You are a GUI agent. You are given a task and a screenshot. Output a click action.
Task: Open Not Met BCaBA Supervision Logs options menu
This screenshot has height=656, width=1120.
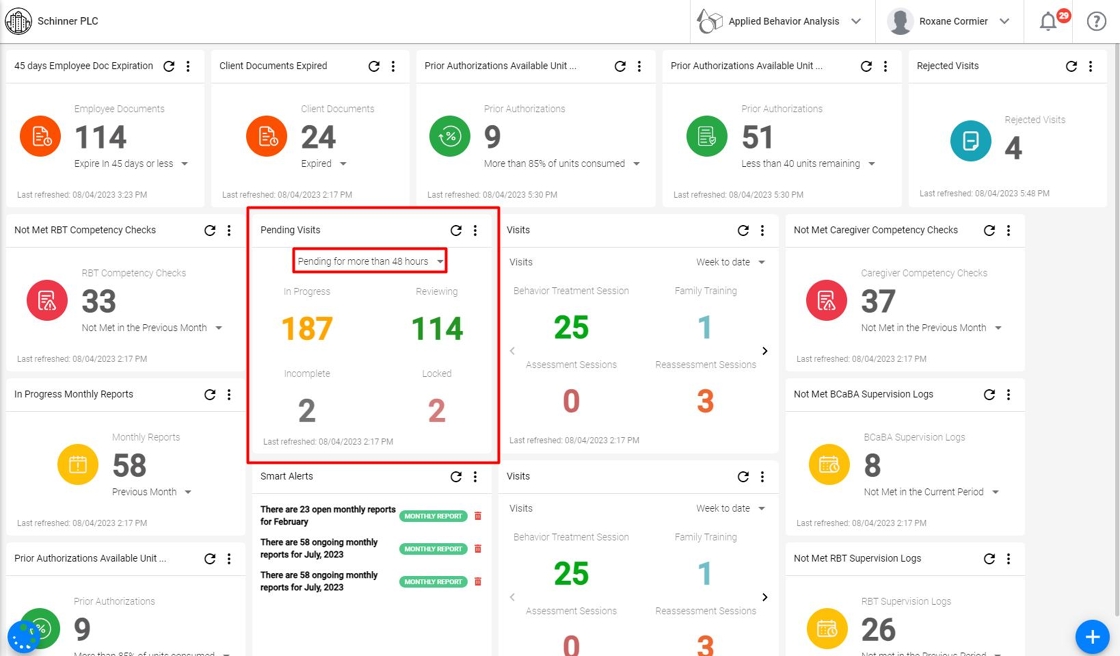(1009, 394)
